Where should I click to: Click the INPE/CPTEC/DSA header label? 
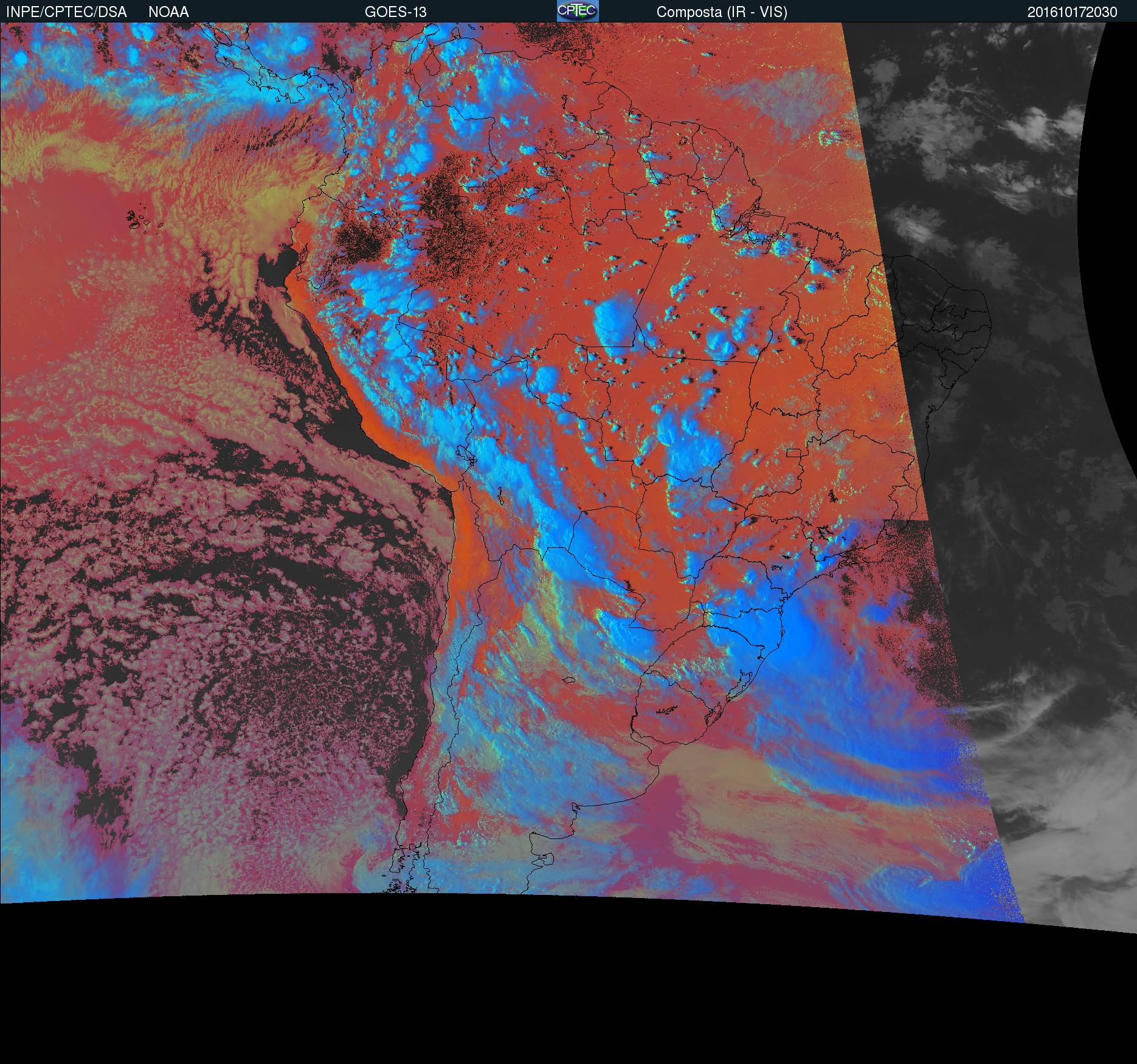(66, 12)
